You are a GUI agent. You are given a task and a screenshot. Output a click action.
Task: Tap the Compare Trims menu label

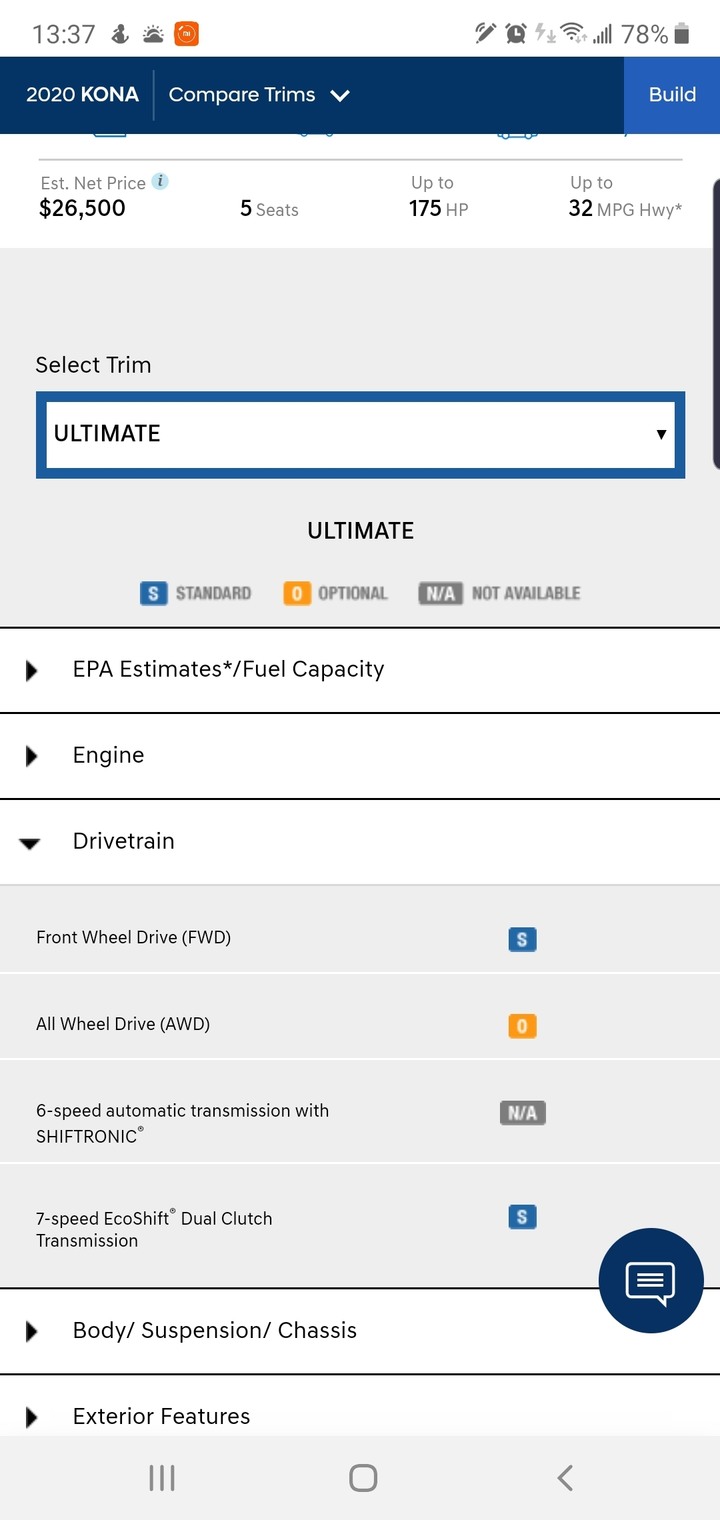(x=242, y=95)
